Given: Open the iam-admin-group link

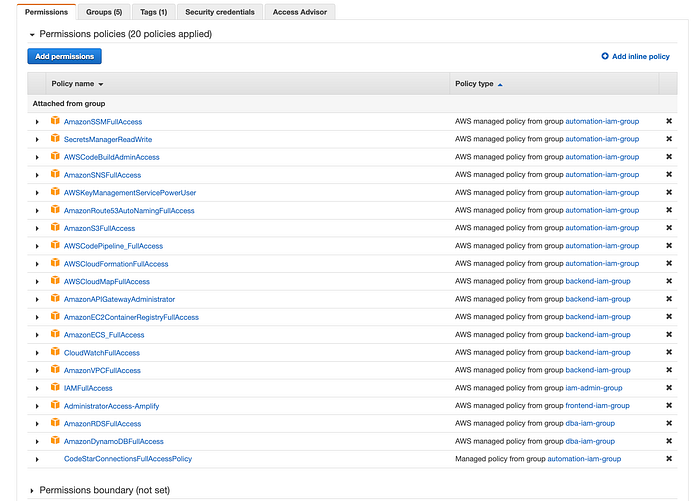Looking at the screenshot, I should (x=594, y=388).
